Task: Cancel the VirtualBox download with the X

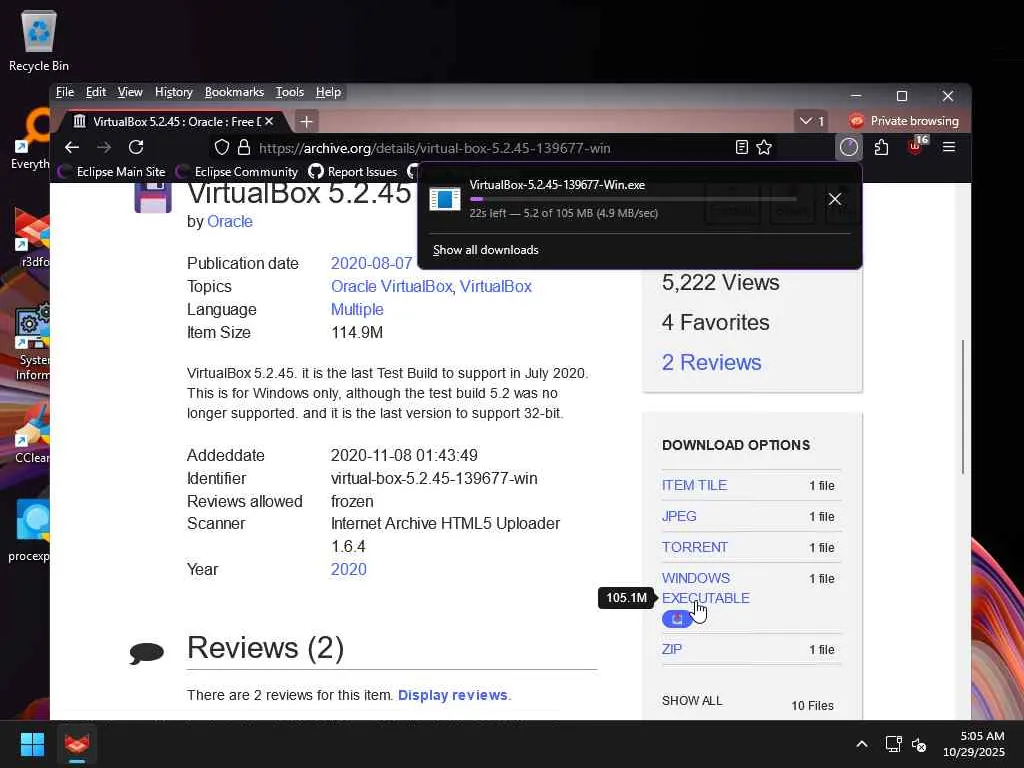Action: click(835, 199)
